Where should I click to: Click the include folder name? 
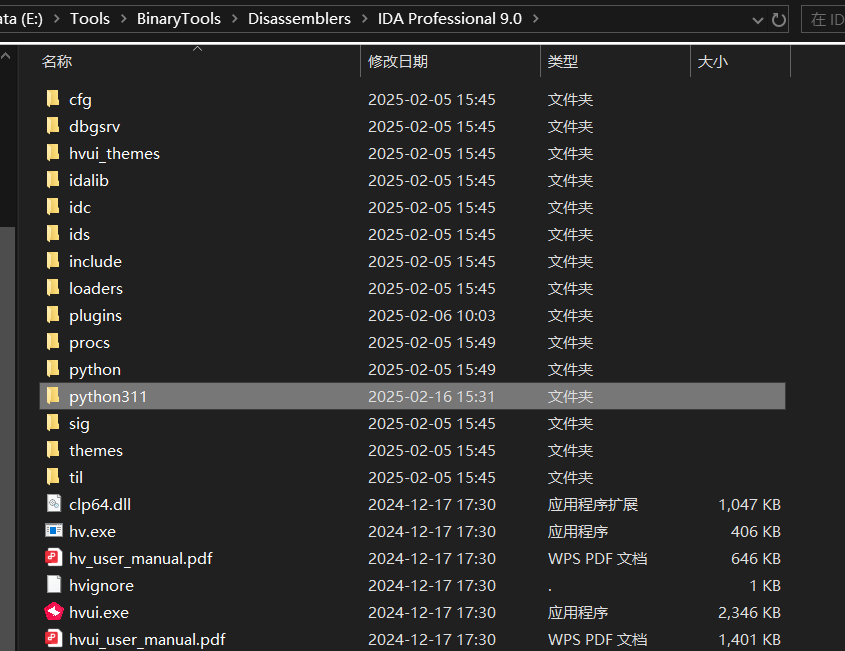[x=95, y=261]
